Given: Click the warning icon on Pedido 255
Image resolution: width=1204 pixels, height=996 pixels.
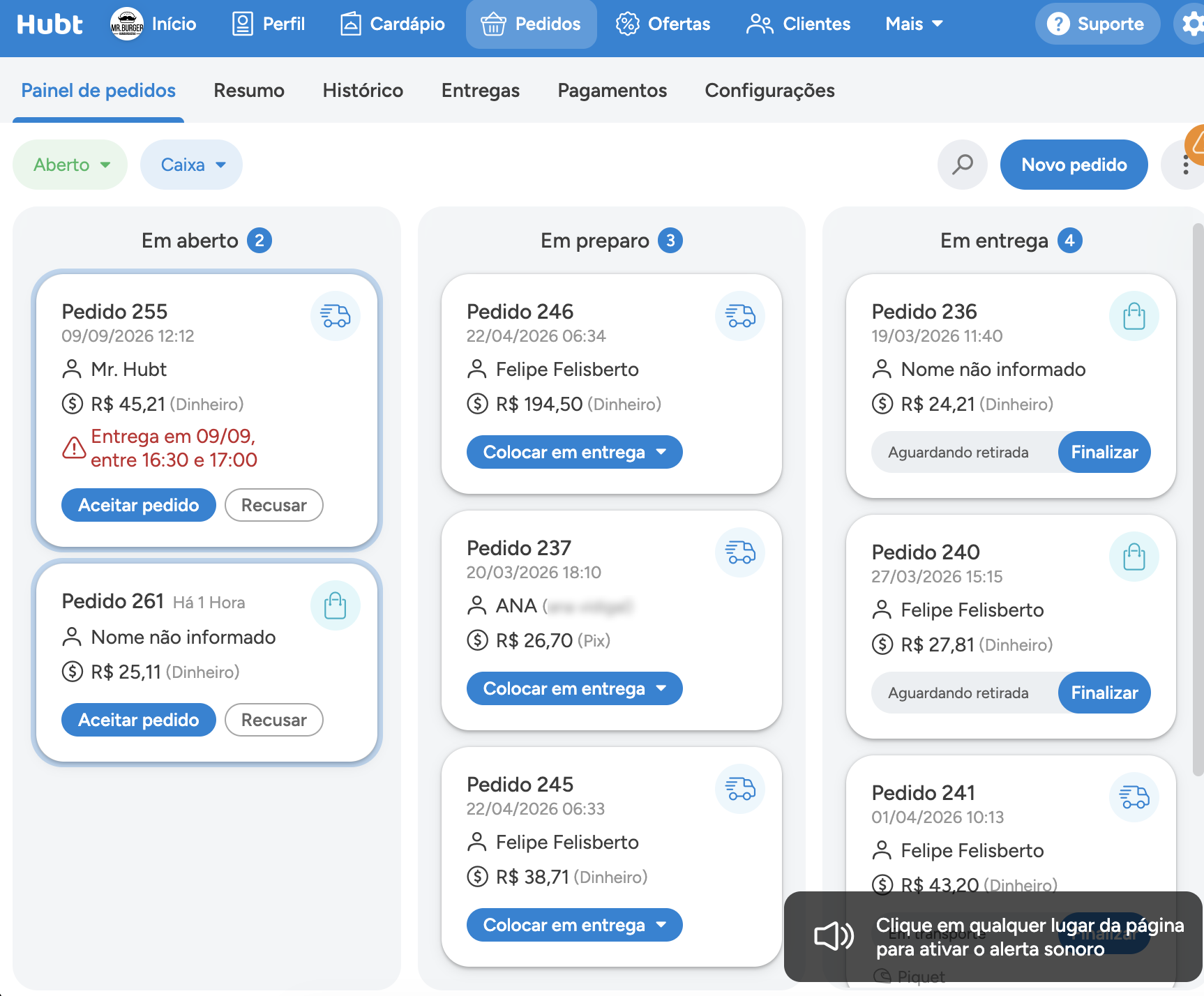Looking at the screenshot, I should point(74,448).
